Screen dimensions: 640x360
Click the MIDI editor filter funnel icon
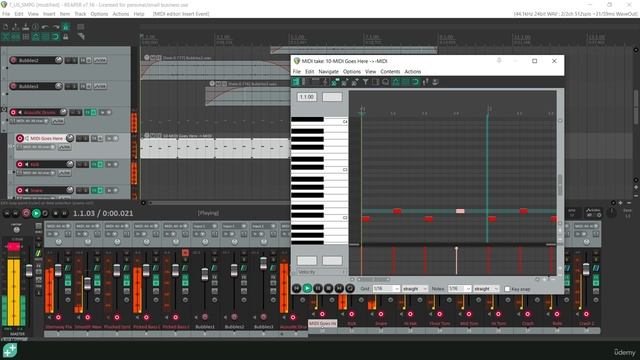coord(365,82)
